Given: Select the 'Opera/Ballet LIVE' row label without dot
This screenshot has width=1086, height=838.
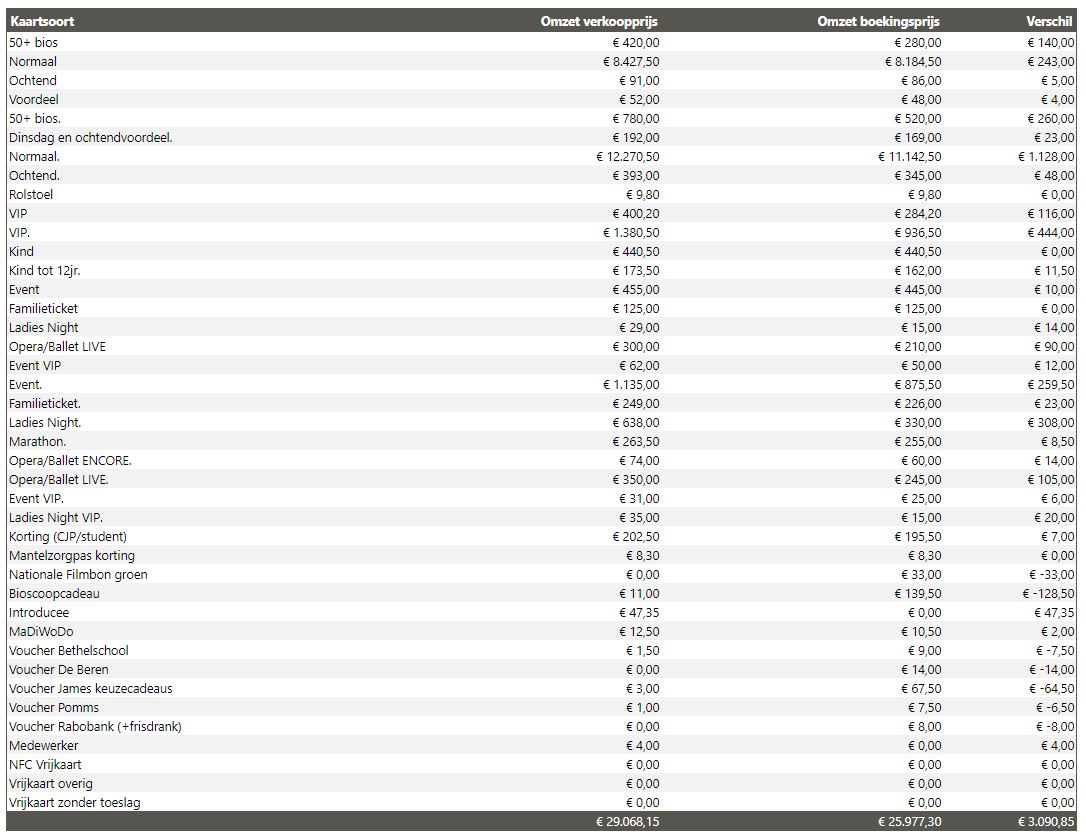Looking at the screenshot, I should pyautogui.click(x=57, y=346).
